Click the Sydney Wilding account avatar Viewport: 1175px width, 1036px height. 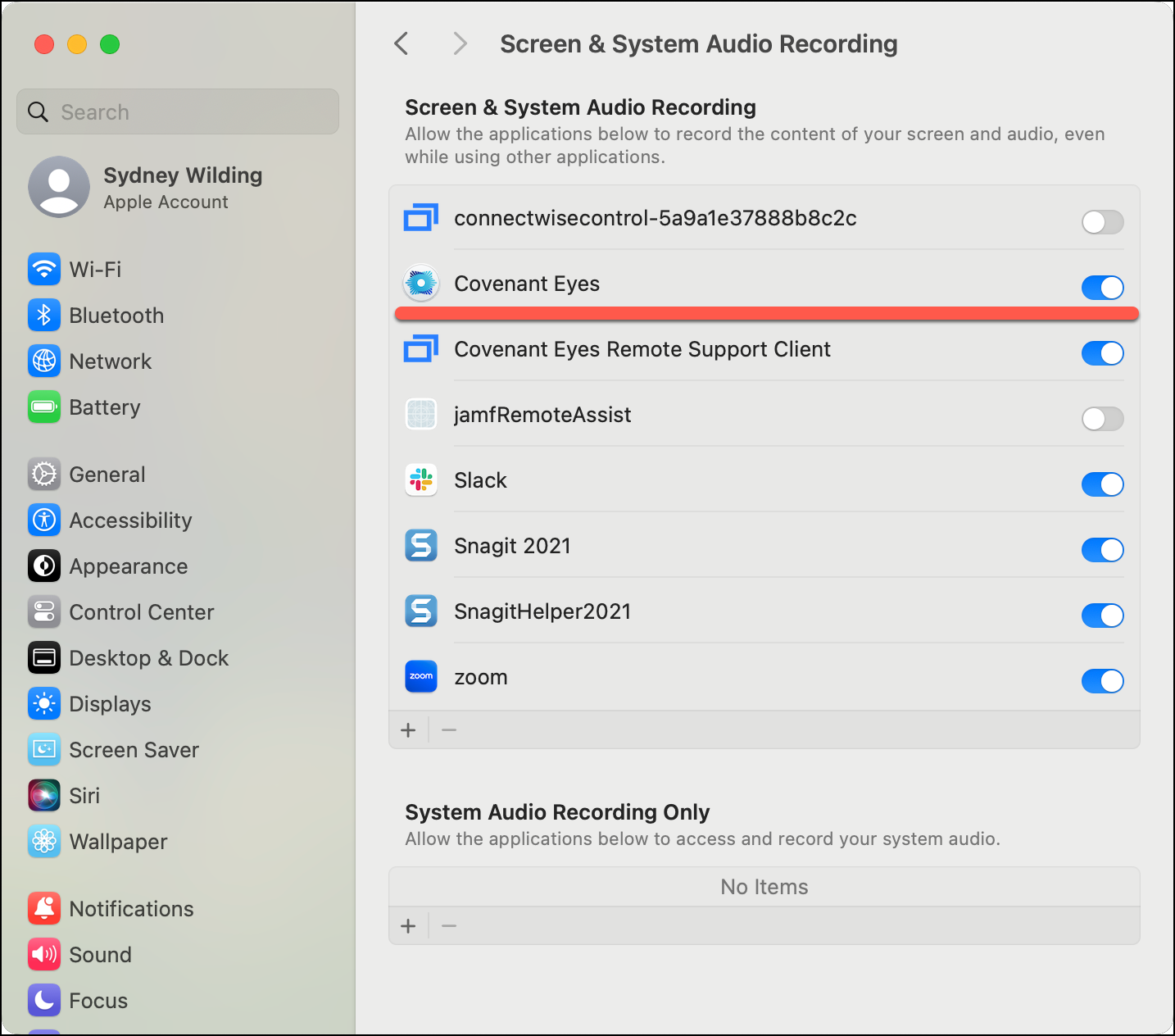(59, 187)
